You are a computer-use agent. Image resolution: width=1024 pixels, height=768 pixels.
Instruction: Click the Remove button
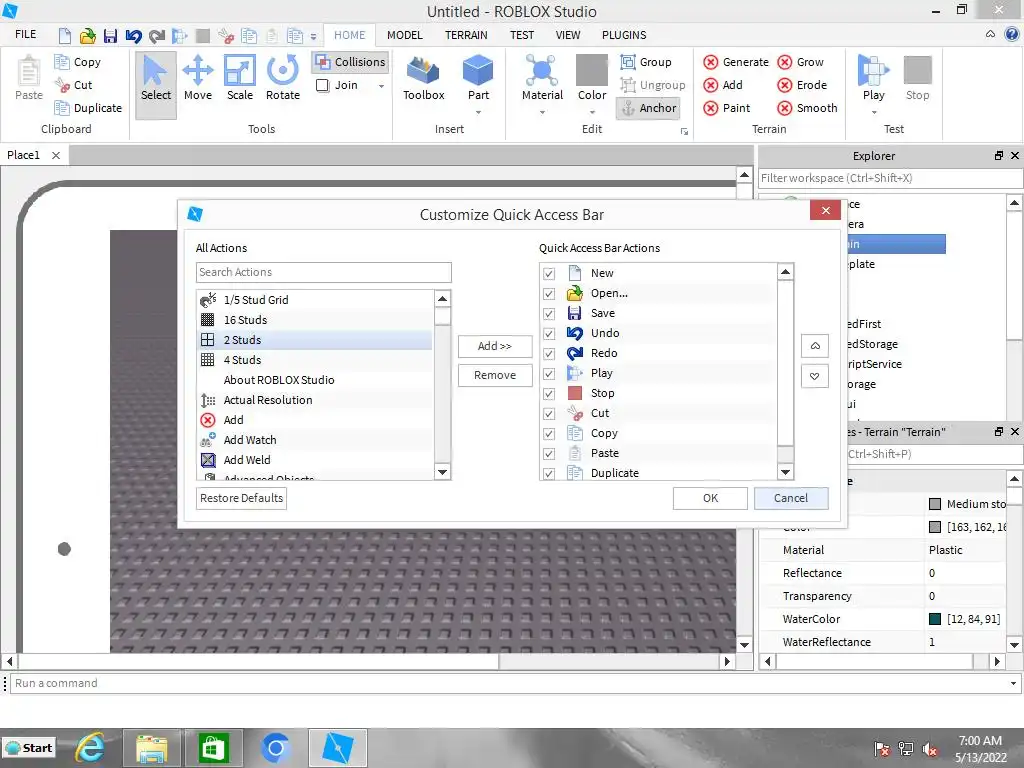pyautogui.click(x=495, y=376)
